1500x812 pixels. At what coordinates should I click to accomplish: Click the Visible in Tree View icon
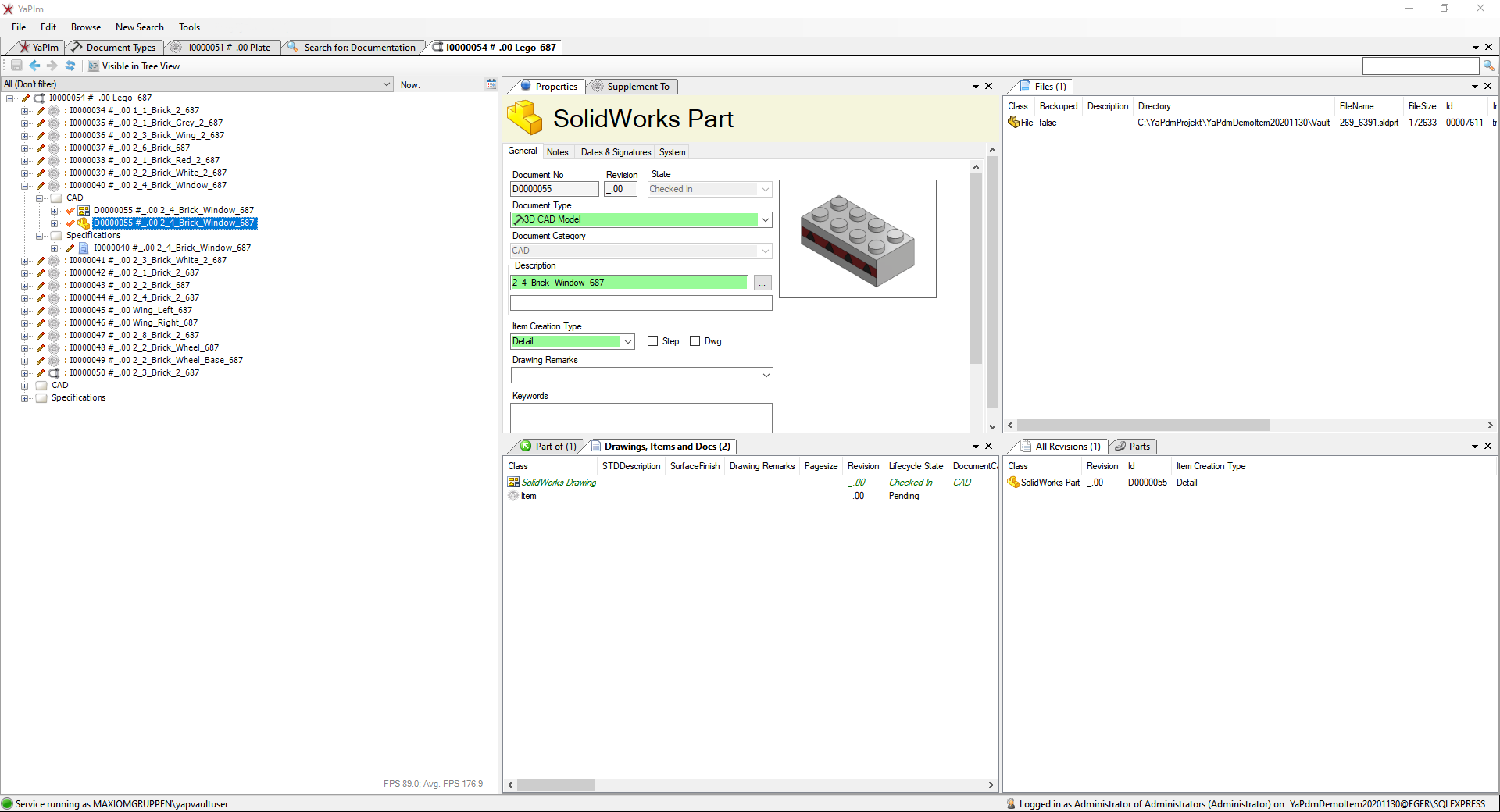coord(94,66)
